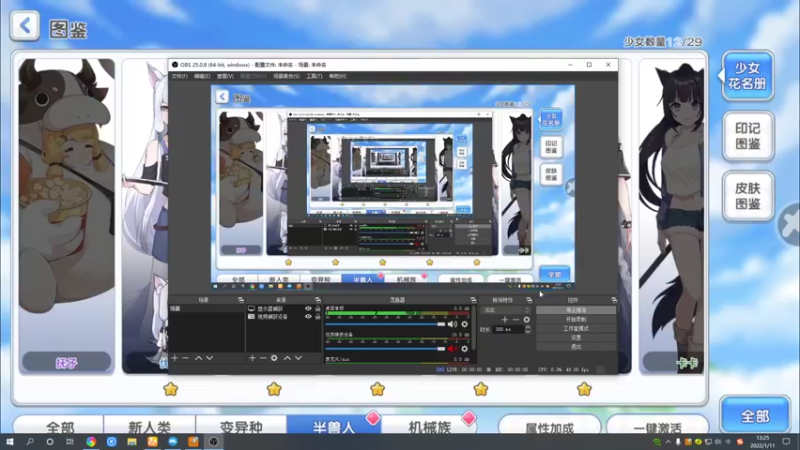Remove transition with minus icon
Screen dimensions: 800x450
[516, 319]
